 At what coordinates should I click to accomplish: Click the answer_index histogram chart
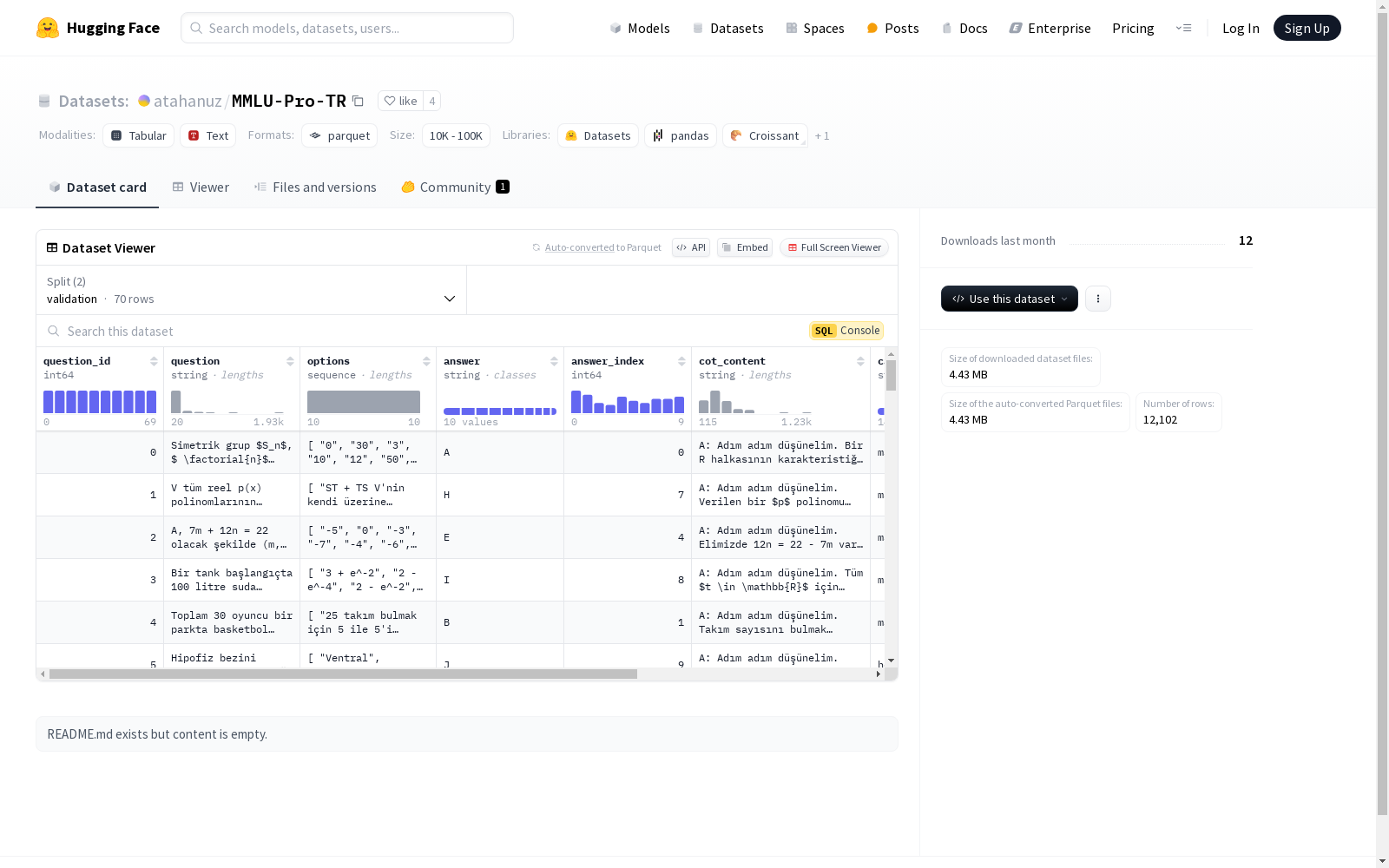(628, 402)
